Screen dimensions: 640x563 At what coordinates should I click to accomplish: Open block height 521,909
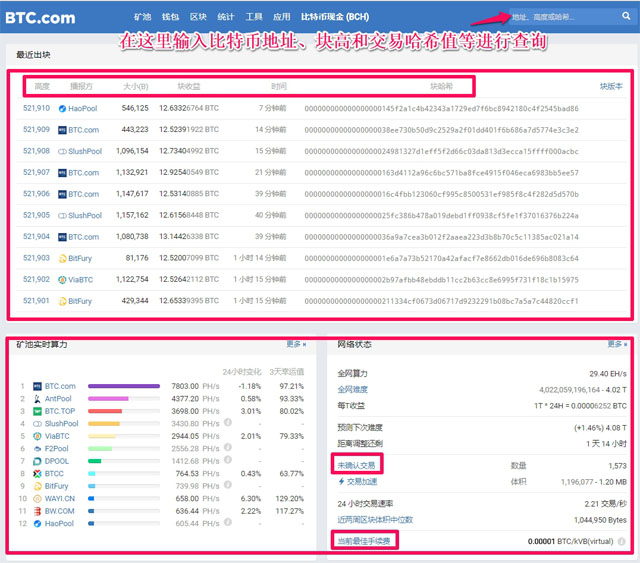click(36, 129)
